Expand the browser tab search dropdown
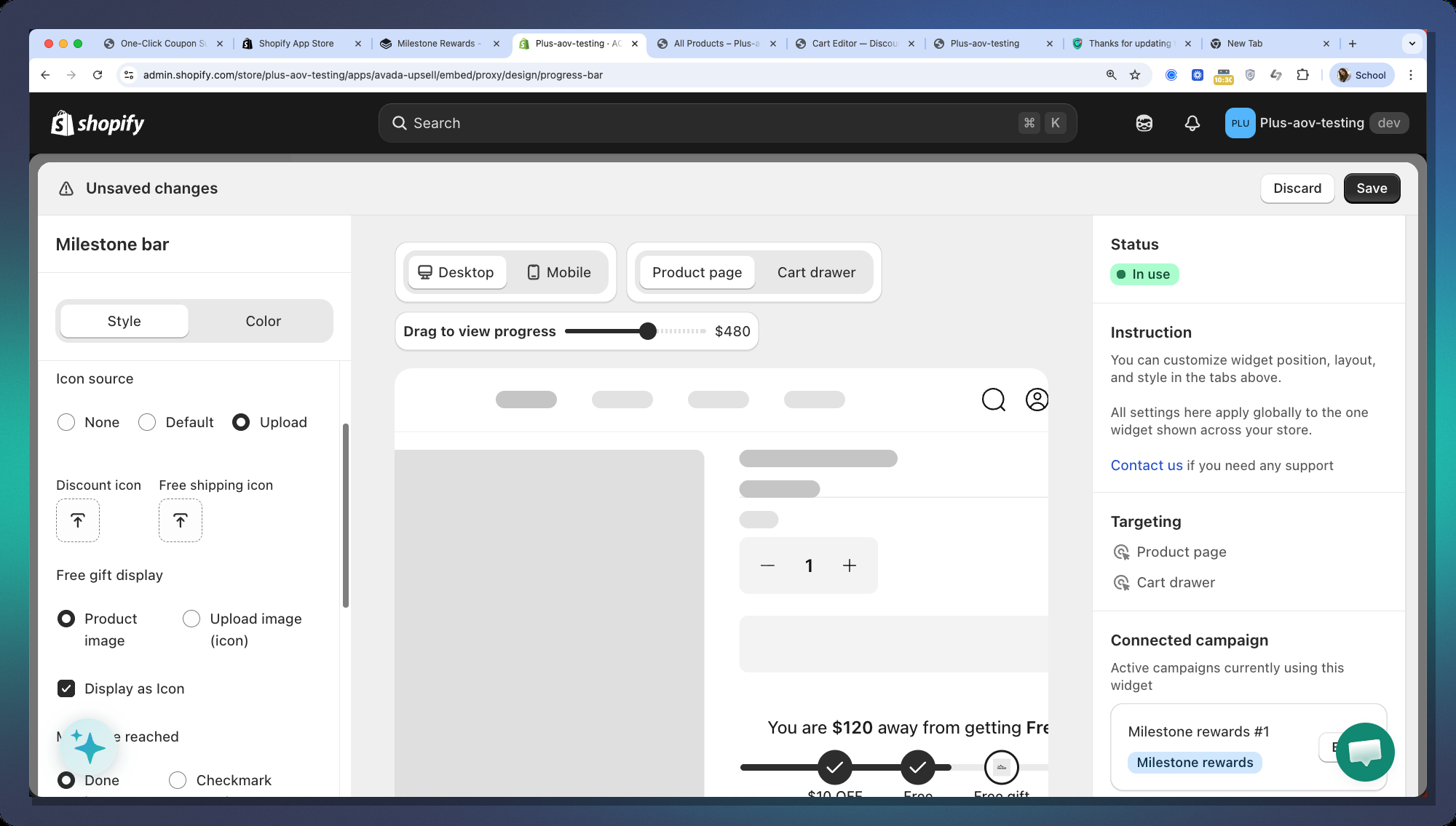Image resolution: width=1456 pixels, height=826 pixels. tap(1412, 44)
